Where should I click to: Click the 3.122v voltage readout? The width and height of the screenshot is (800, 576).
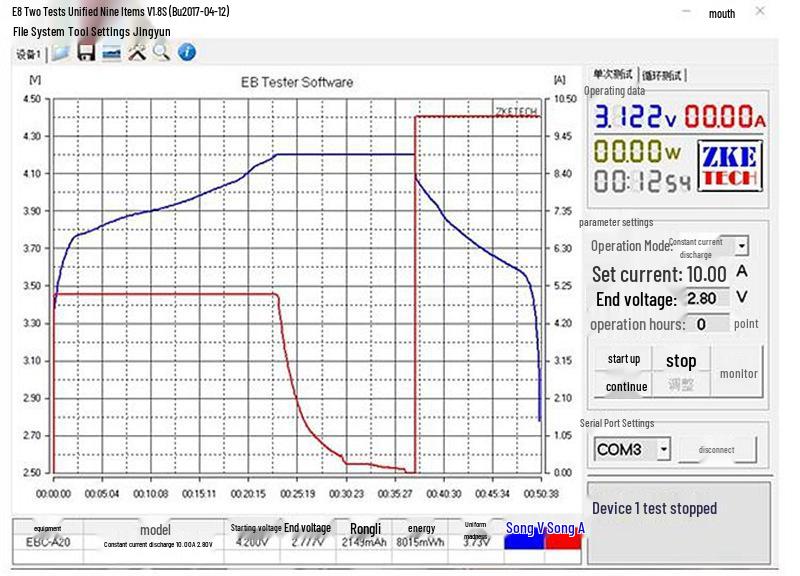(x=635, y=116)
